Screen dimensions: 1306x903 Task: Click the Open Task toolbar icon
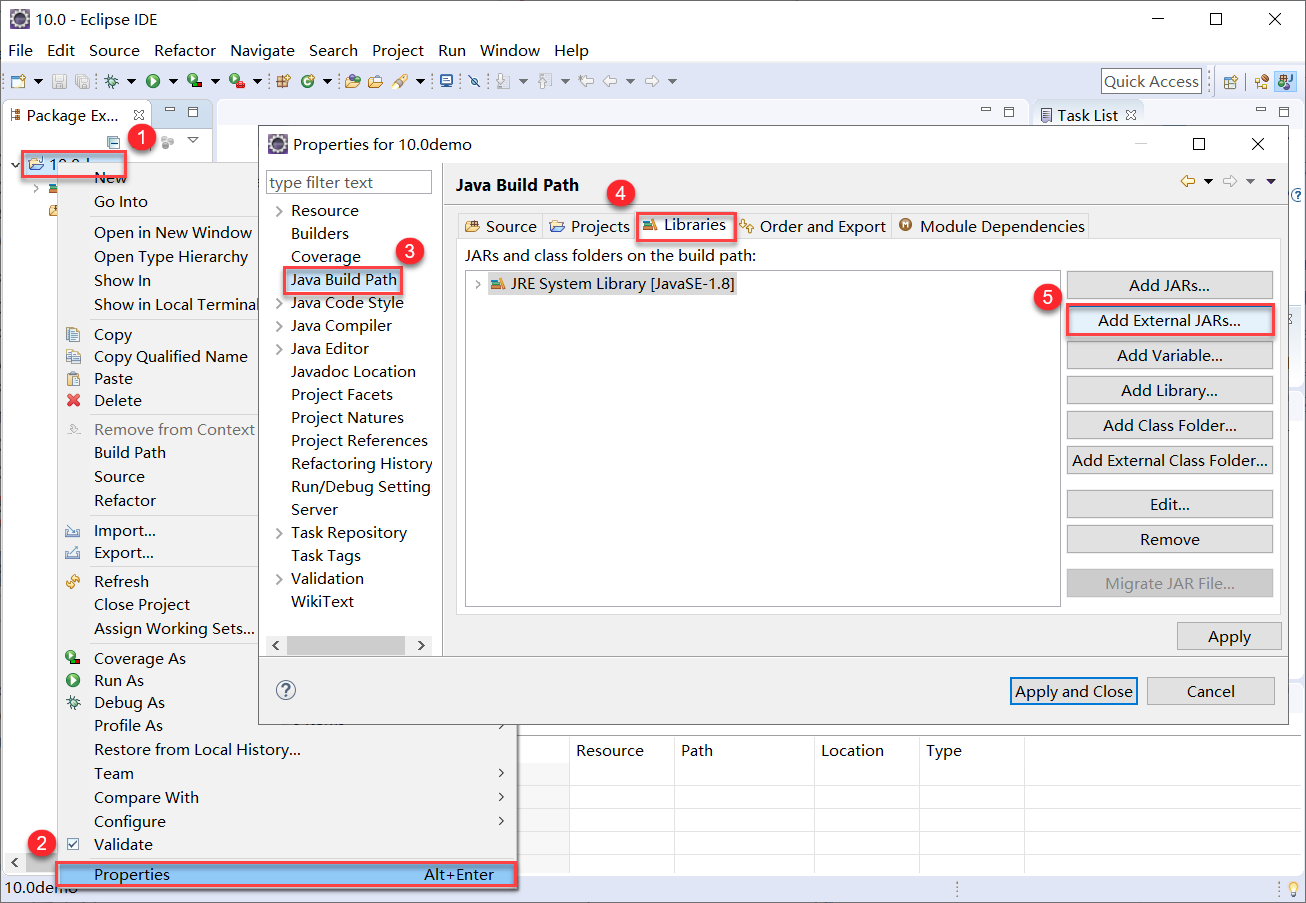click(x=446, y=81)
